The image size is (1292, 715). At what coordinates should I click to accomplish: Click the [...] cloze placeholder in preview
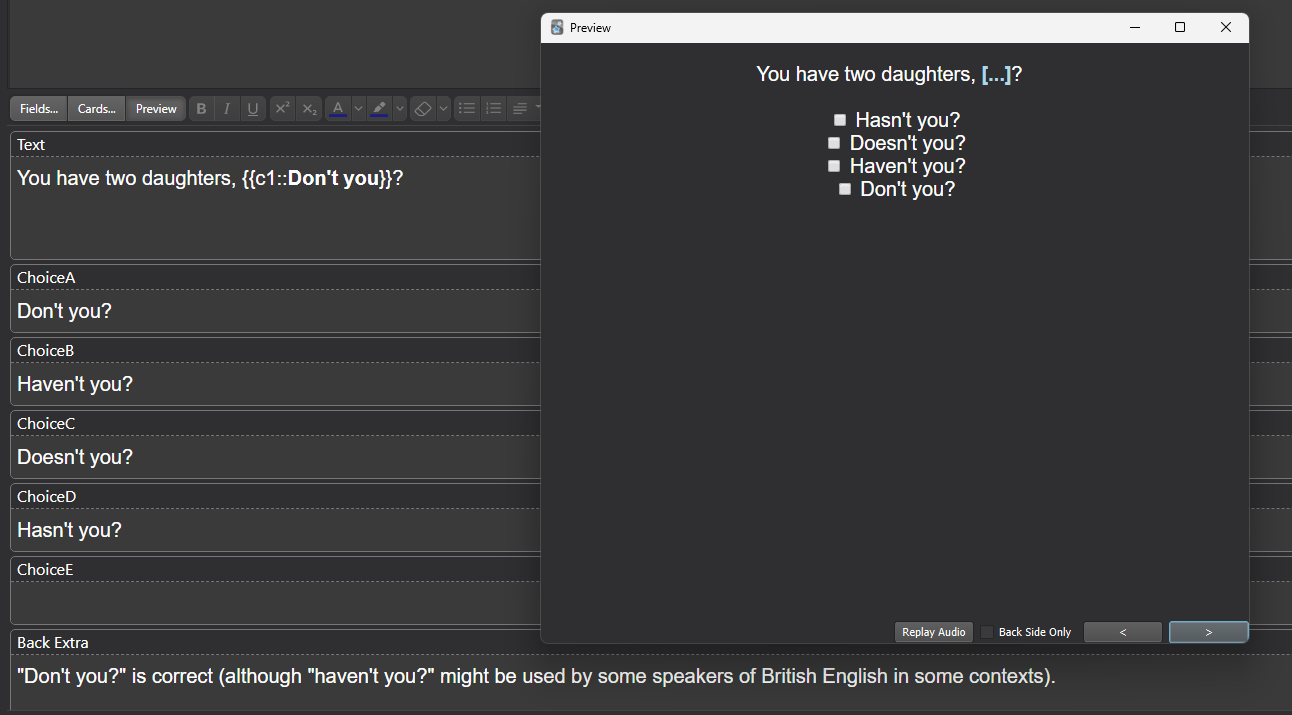997,74
